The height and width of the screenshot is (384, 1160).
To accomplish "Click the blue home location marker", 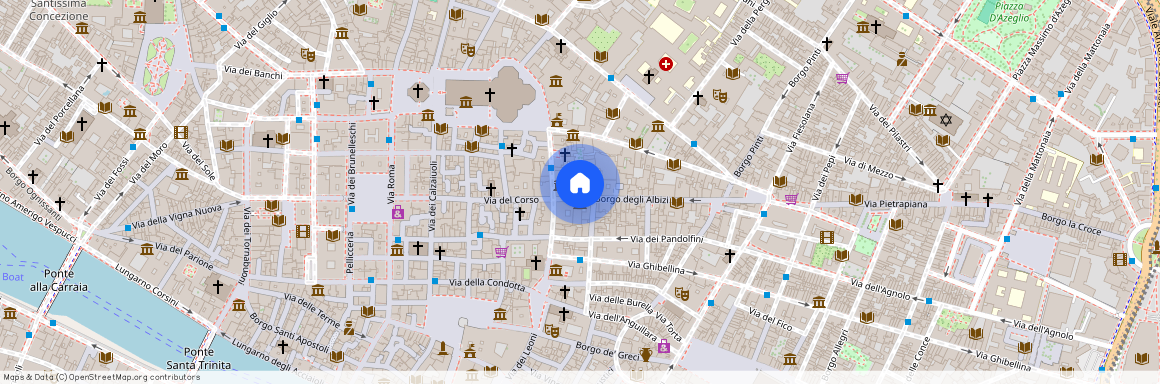I will [x=580, y=184].
